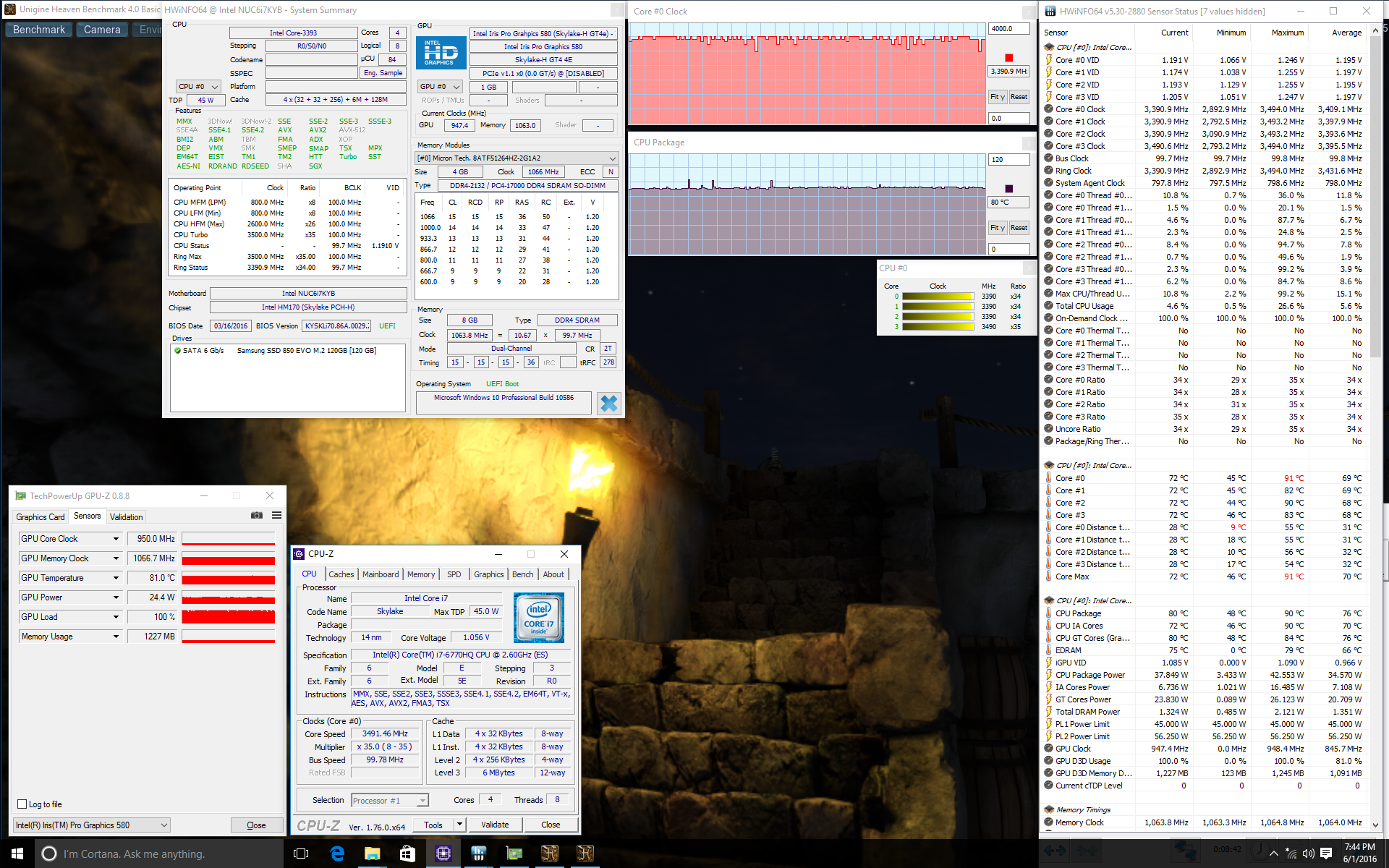Viewport: 1389px width, 868px height.
Task: Click the CPU-Z title bar app icon
Action: coord(299,554)
